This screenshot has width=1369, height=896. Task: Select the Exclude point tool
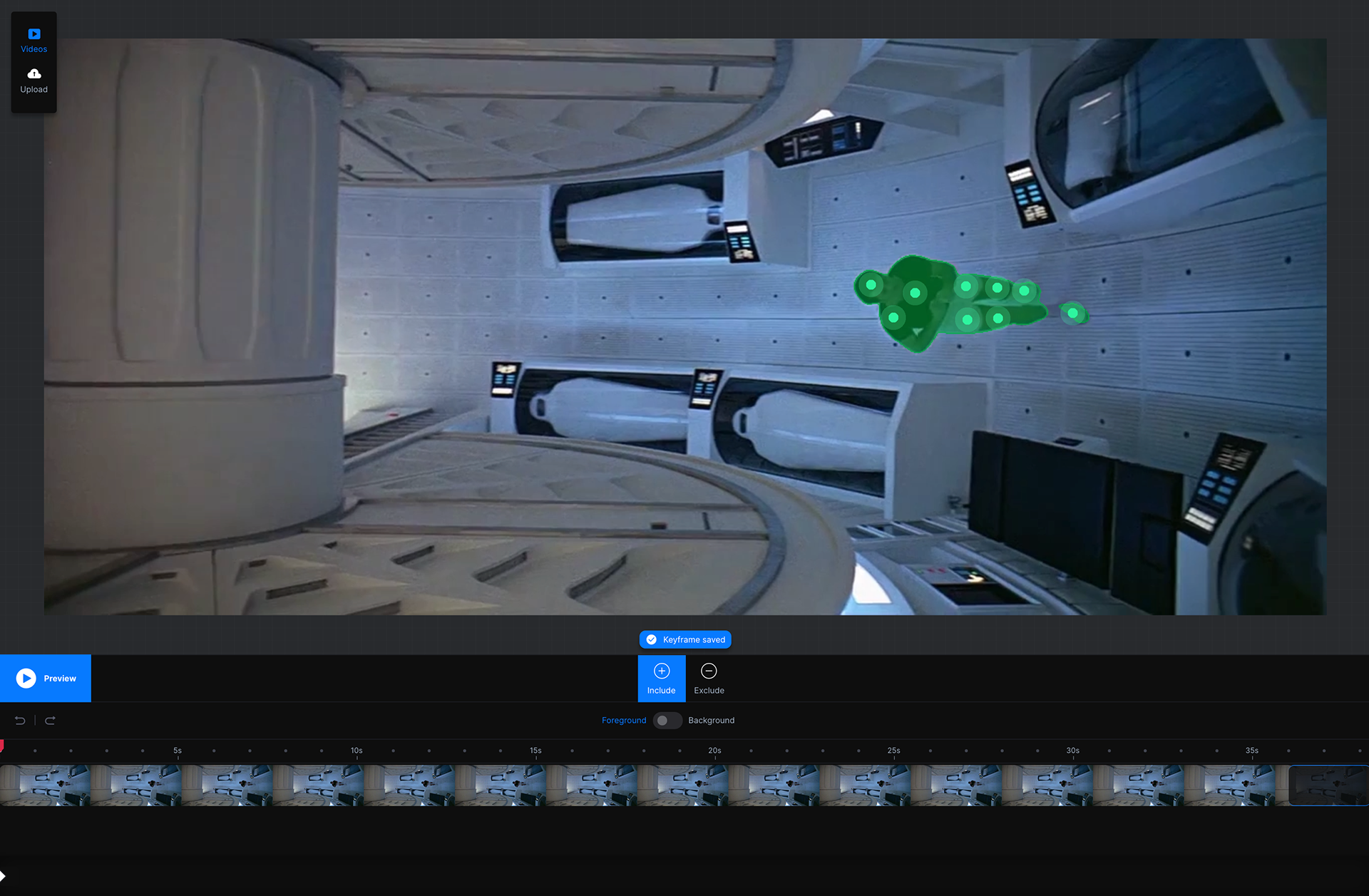pos(709,679)
